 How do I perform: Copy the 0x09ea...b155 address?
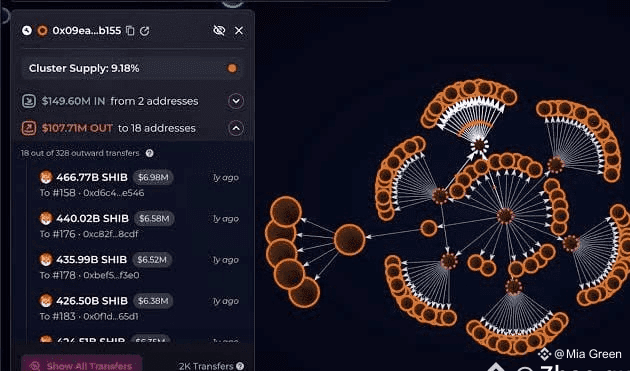pyautogui.click(x=130, y=31)
